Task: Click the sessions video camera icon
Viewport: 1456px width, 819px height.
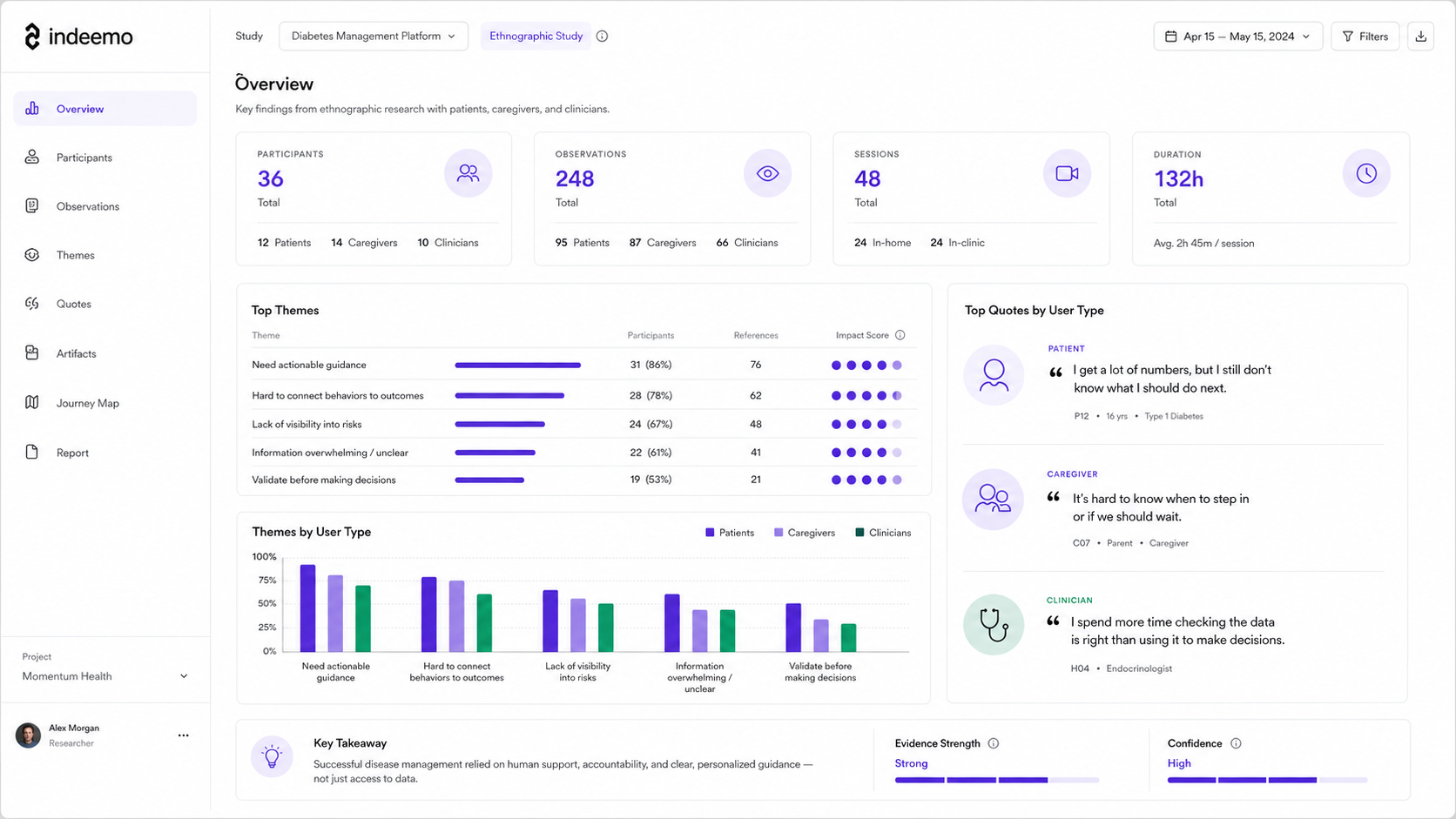Action: pyautogui.click(x=1067, y=173)
